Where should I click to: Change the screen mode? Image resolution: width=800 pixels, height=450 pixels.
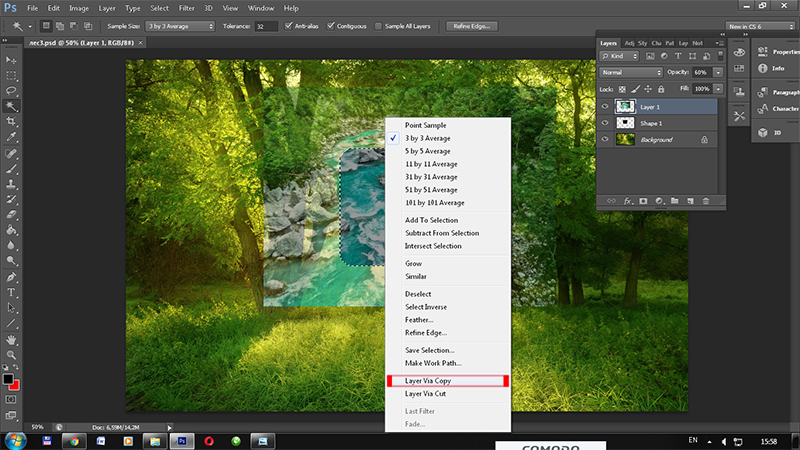click(x=11, y=415)
